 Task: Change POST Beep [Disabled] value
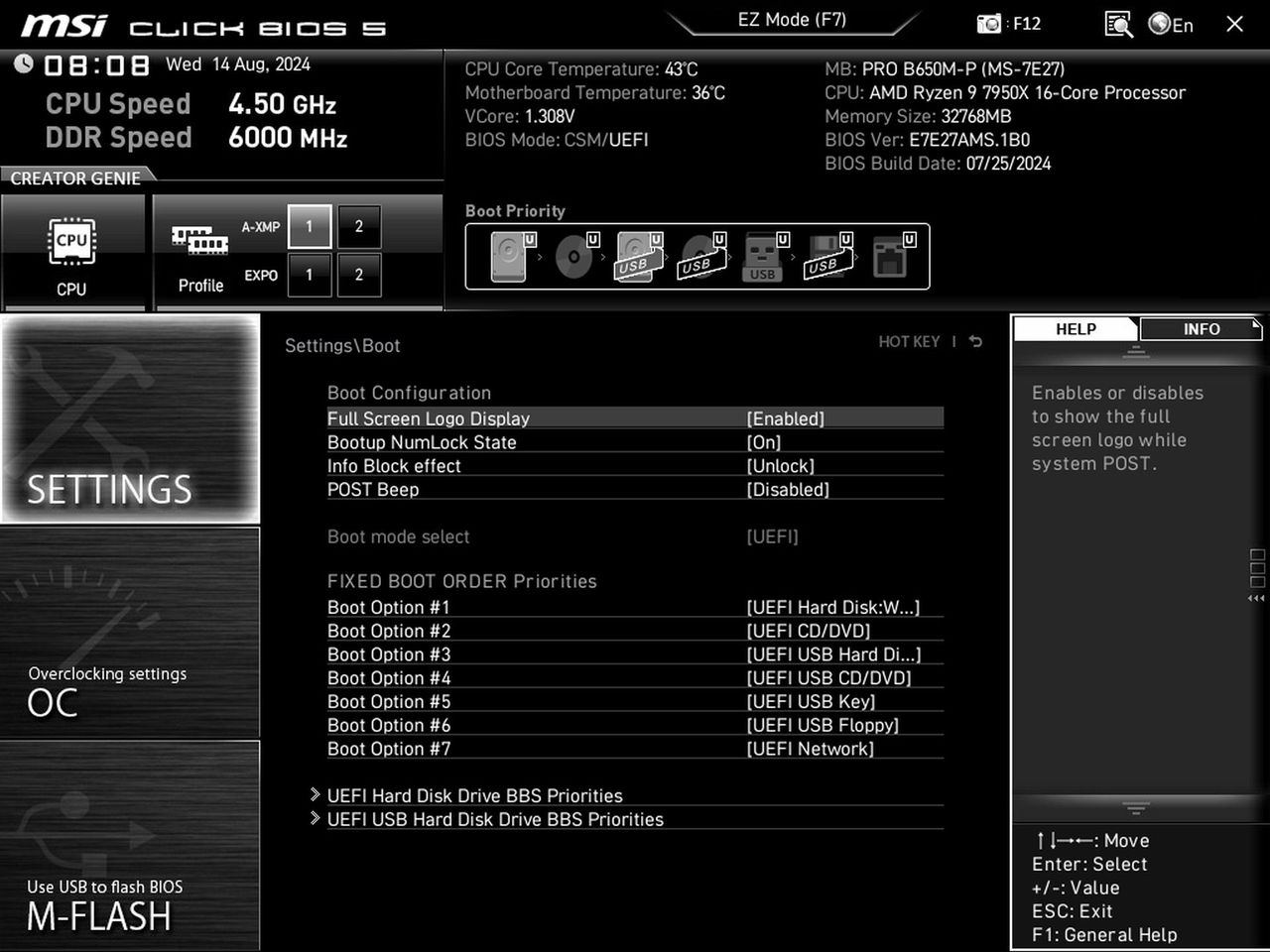point(788,490)
